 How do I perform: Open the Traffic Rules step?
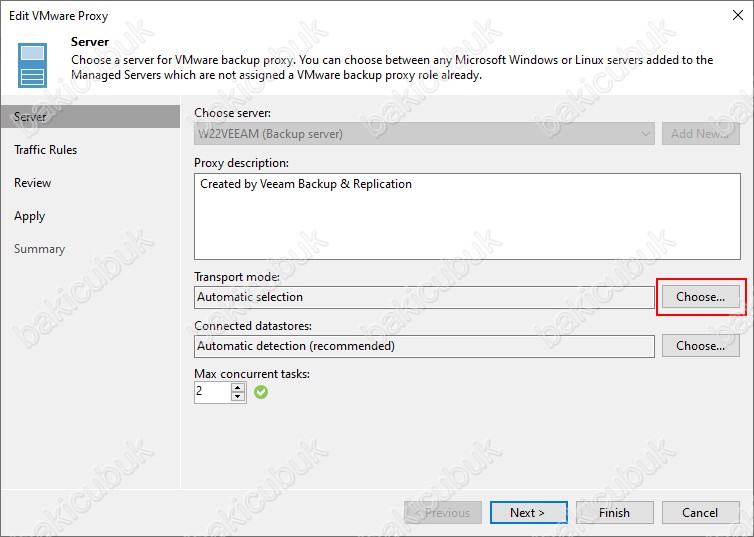46,150
